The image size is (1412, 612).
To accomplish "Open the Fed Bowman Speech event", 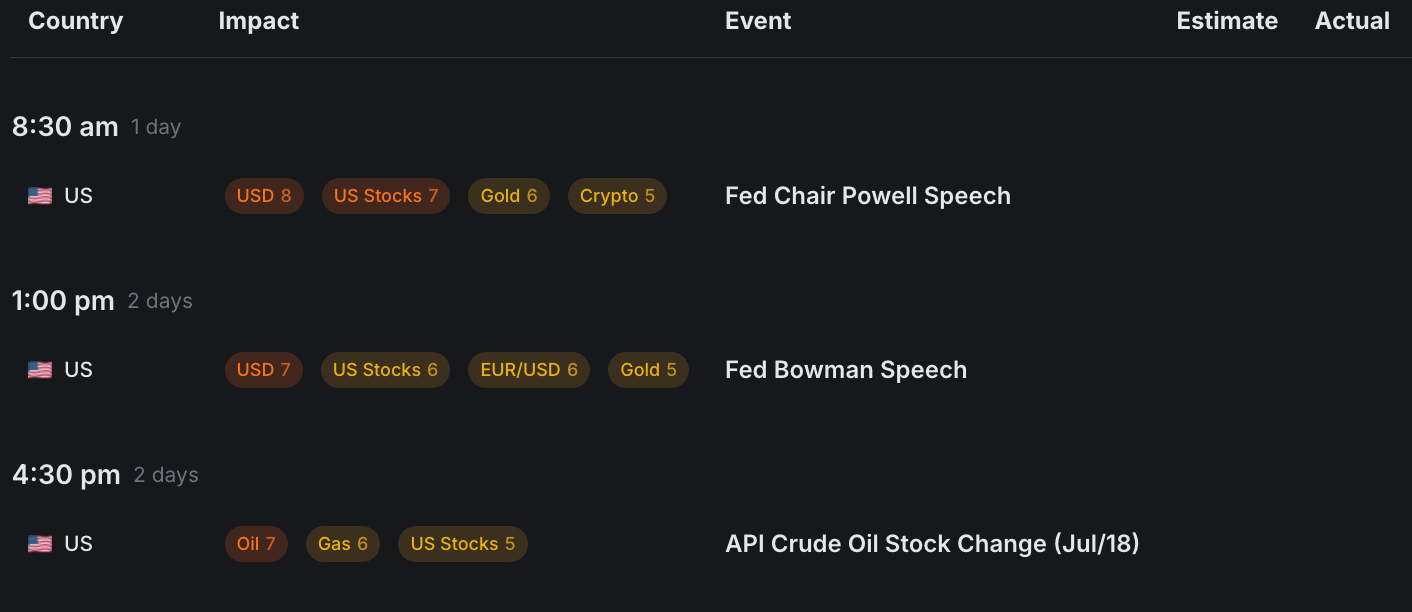I will [845, 370].
